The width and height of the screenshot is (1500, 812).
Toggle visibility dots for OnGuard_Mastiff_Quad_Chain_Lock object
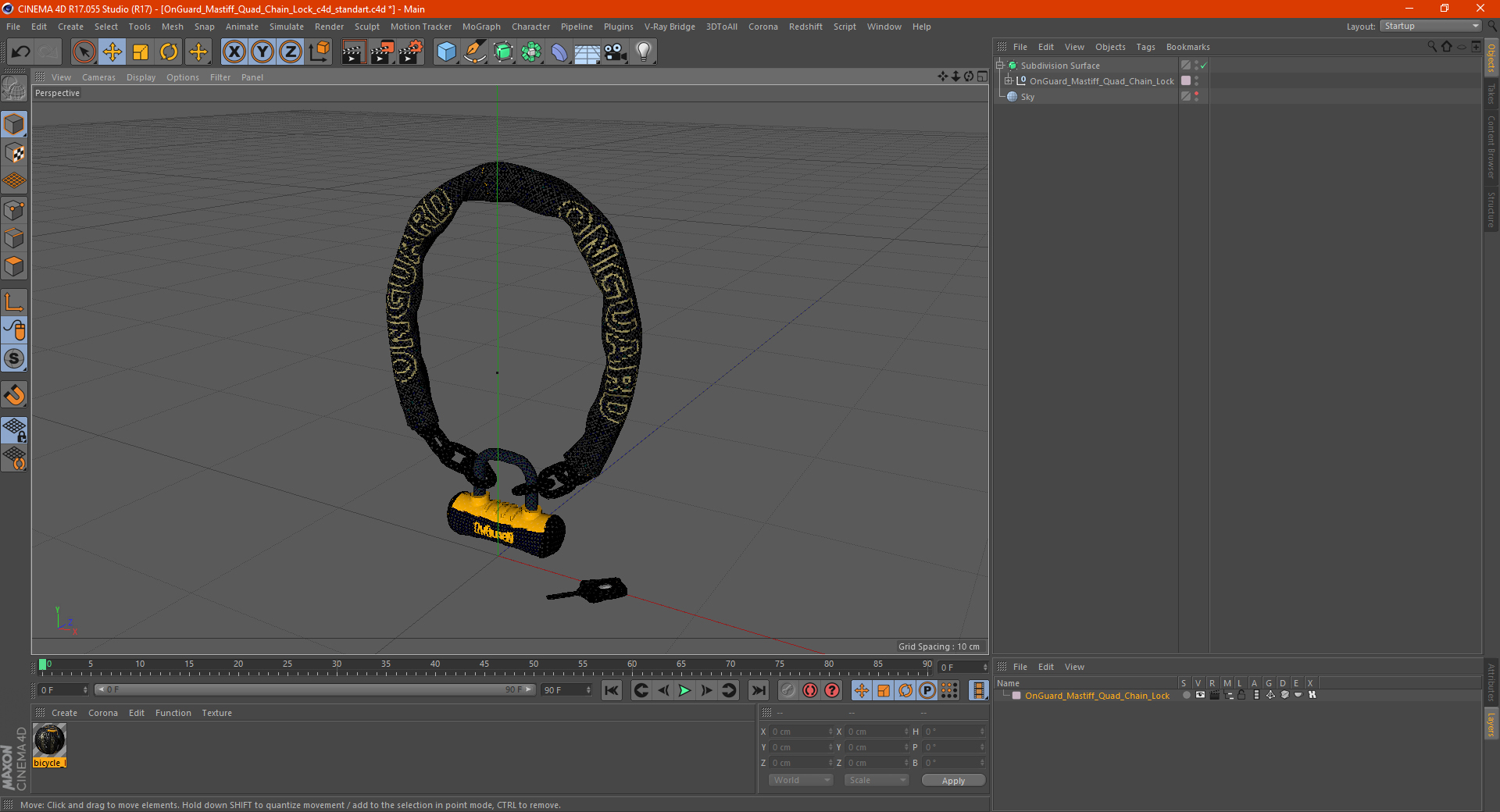coord(1196,81)
